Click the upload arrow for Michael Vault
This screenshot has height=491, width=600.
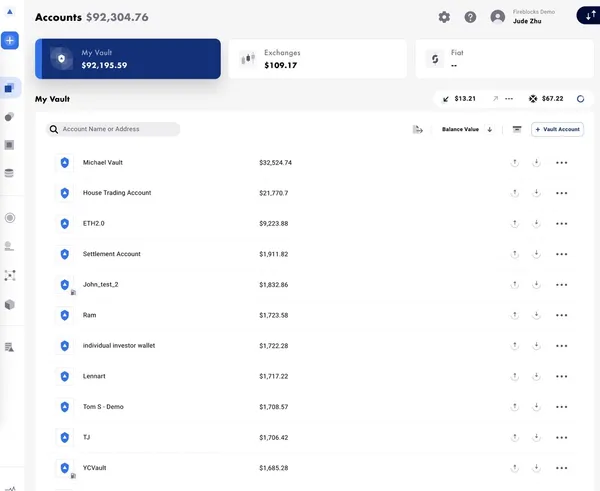coord(515,162)
